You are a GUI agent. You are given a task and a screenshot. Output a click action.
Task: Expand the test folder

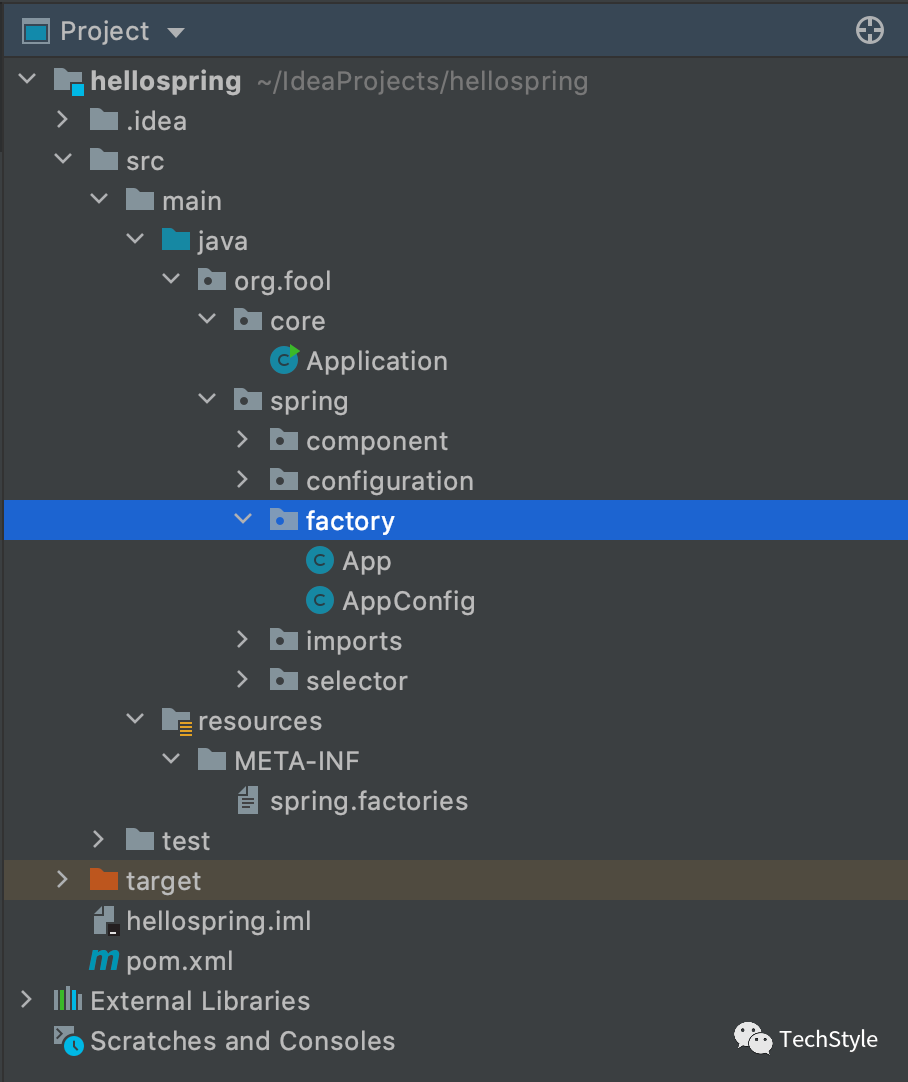(x=99, y=840)
